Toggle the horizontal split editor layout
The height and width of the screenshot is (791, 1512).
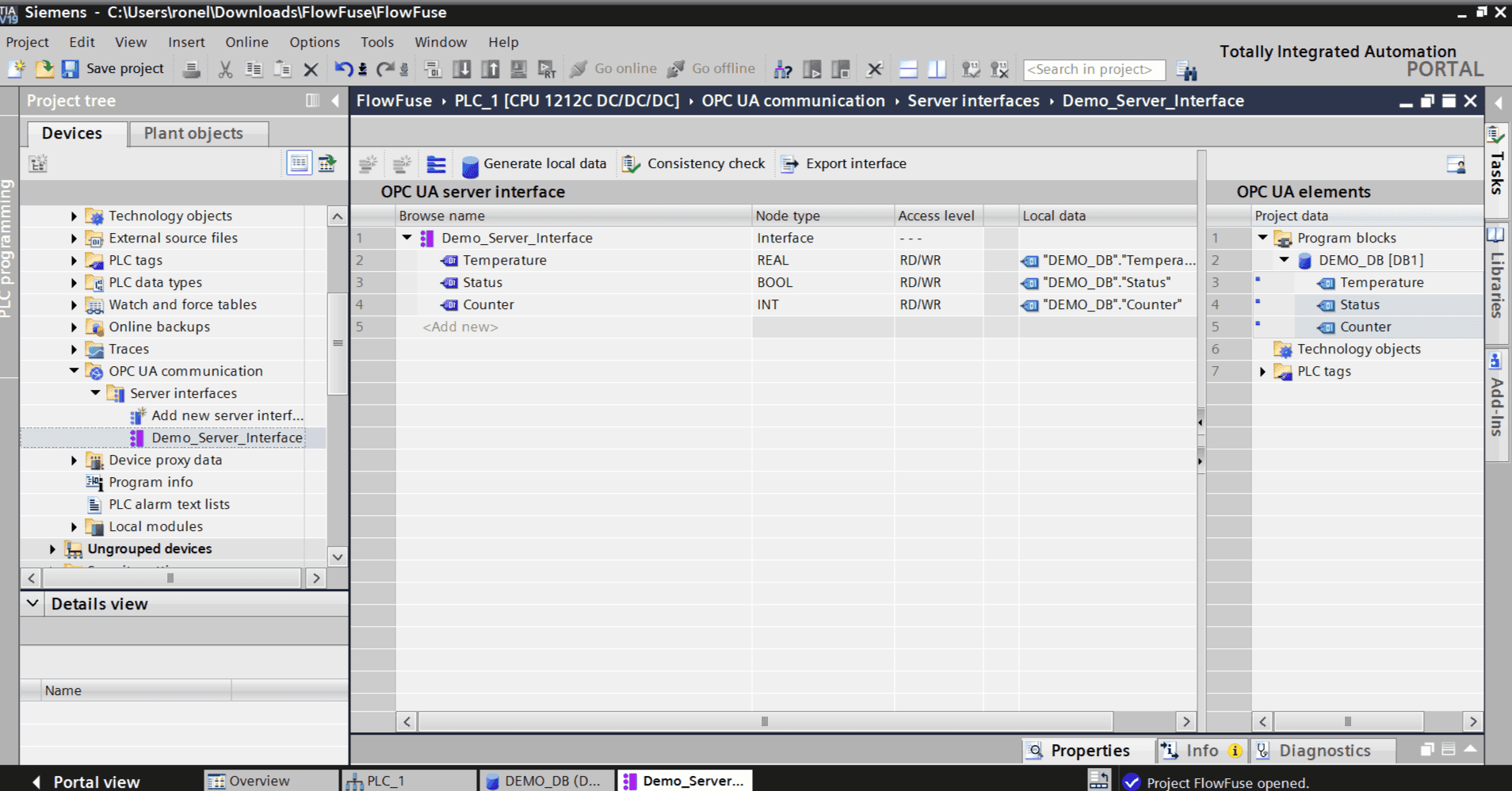click(x=907, y=69)
